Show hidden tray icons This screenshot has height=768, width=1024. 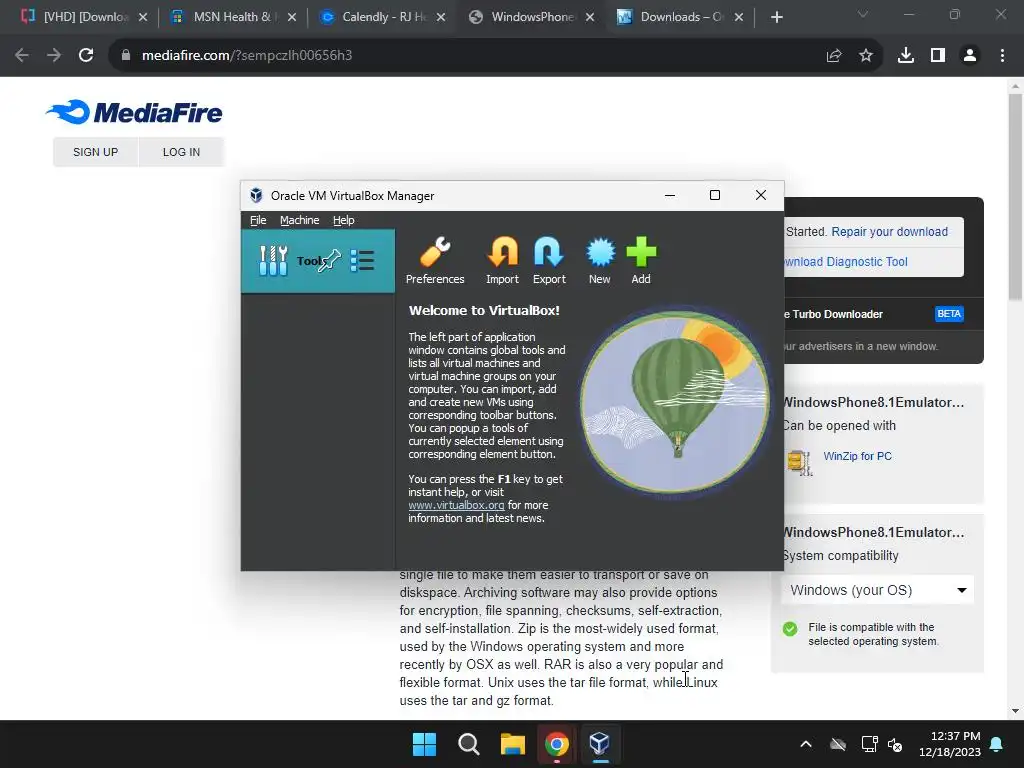coord(806,744)
